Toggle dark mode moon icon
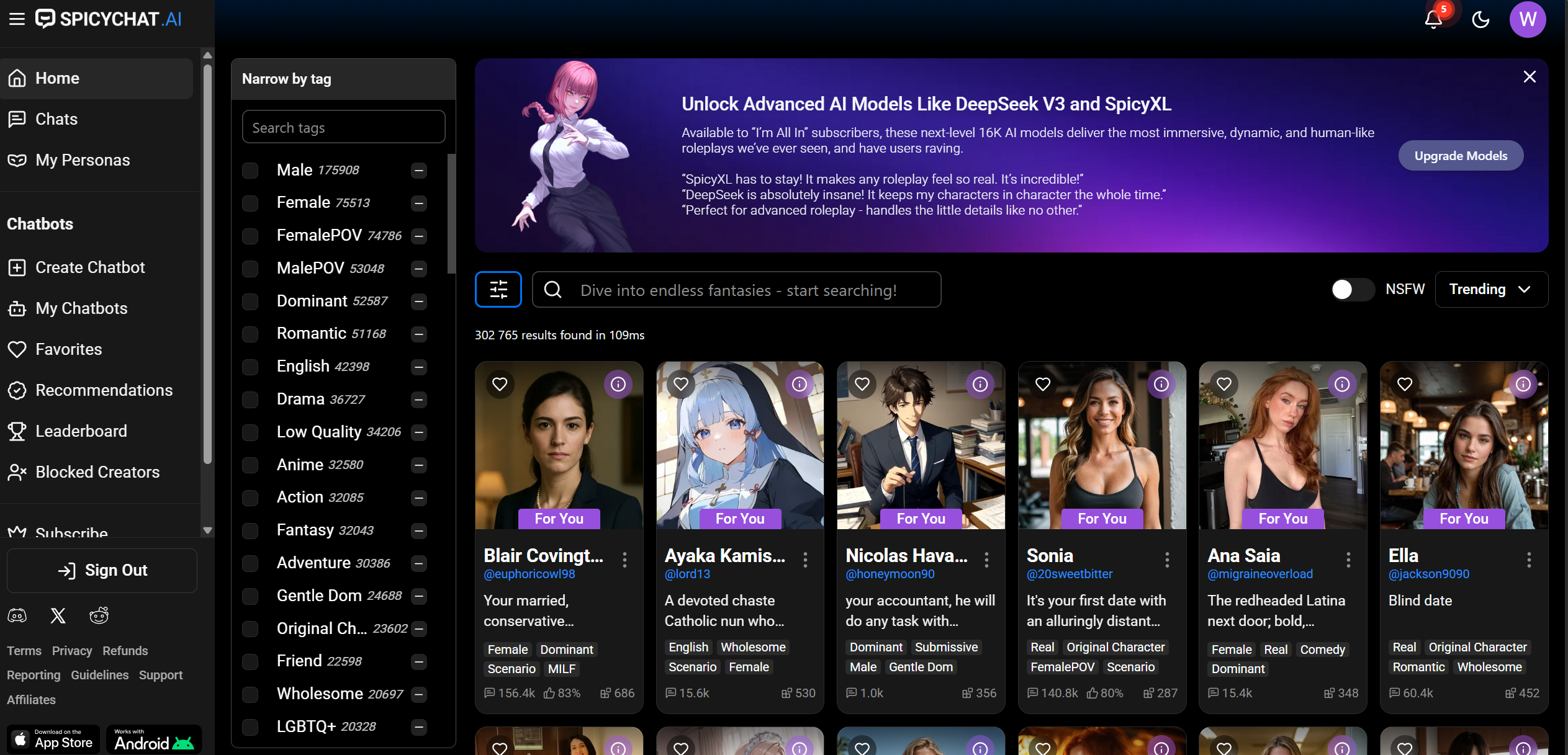 [1480, 19]
